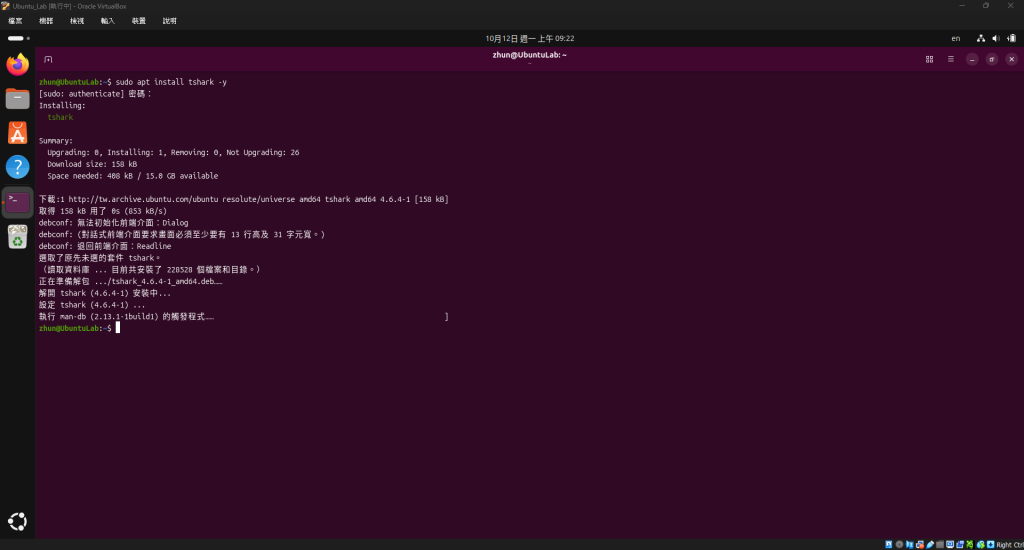Viewport: 1024px width, 550px height.
Task: Open the terminal hamburger menu
Action: point(951,59)
